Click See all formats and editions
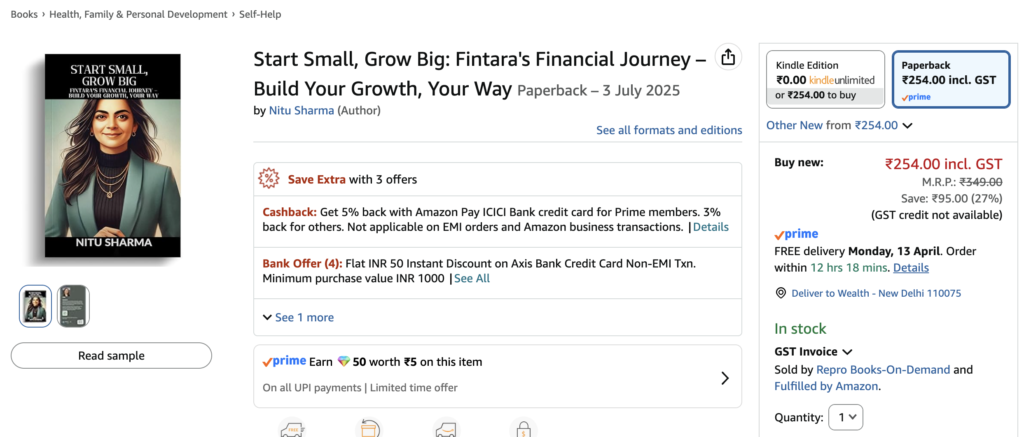The width and height of the screenshot is (1024, 437). tap(669, 130)
